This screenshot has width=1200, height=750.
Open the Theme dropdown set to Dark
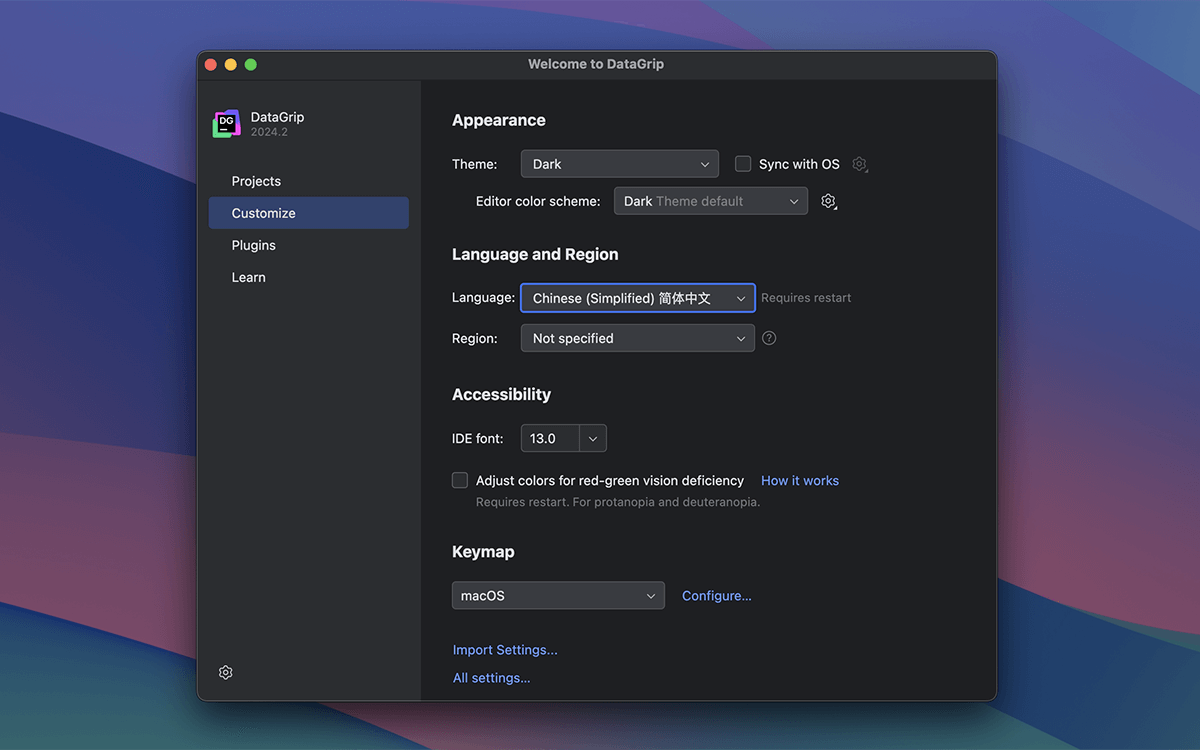click(x=620, y=164)
